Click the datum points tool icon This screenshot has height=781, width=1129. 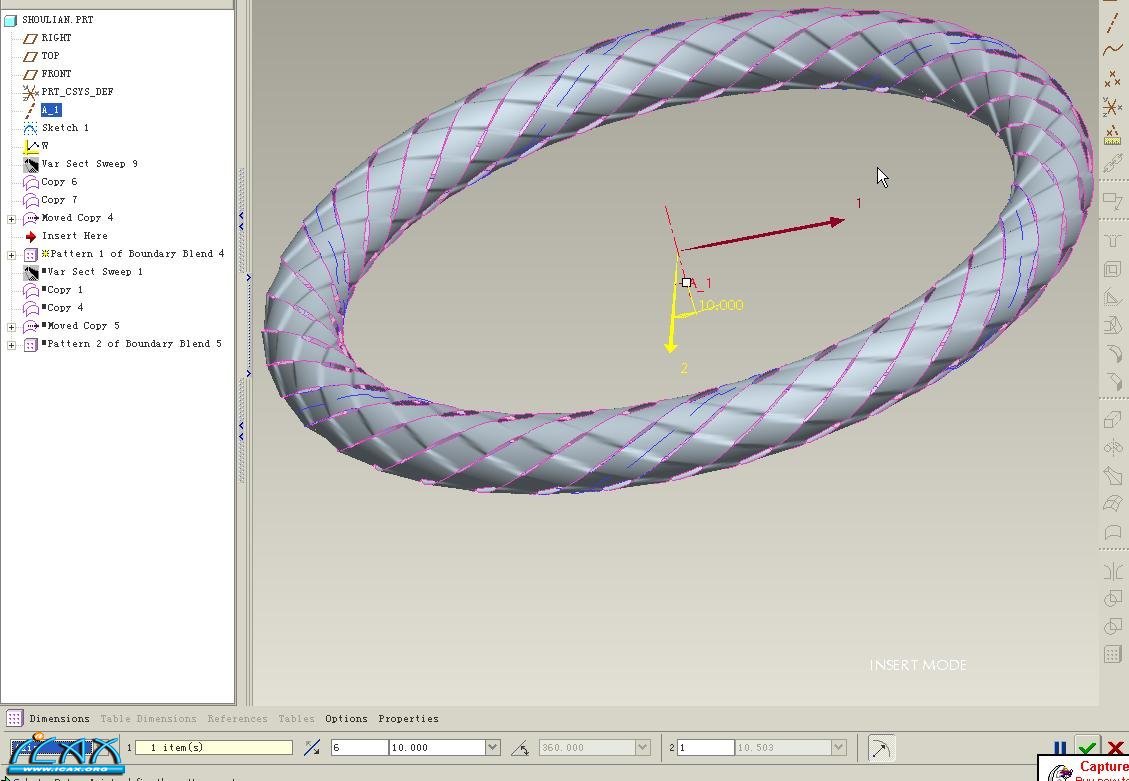1112,78
